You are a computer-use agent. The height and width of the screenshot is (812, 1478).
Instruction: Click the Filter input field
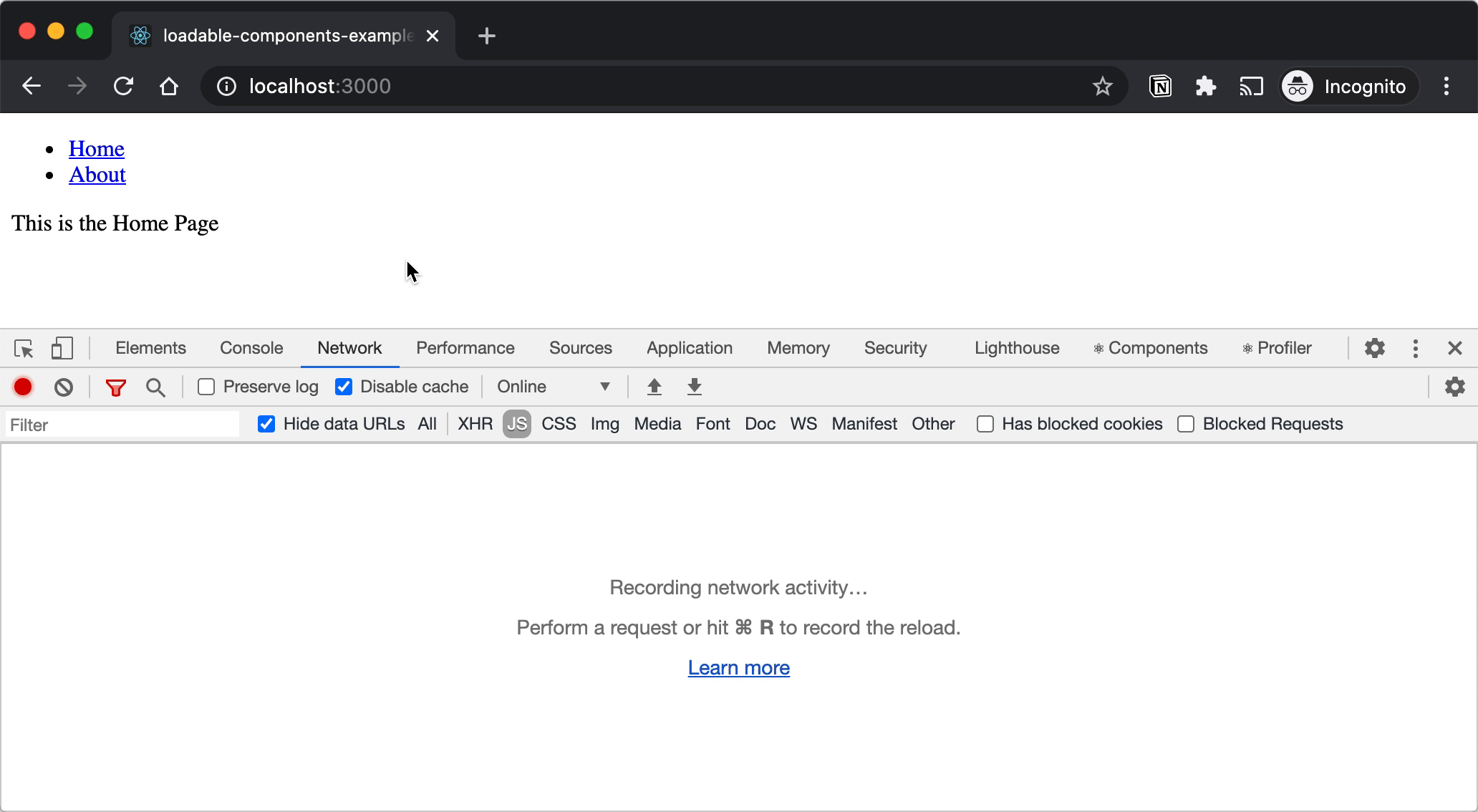122,425
